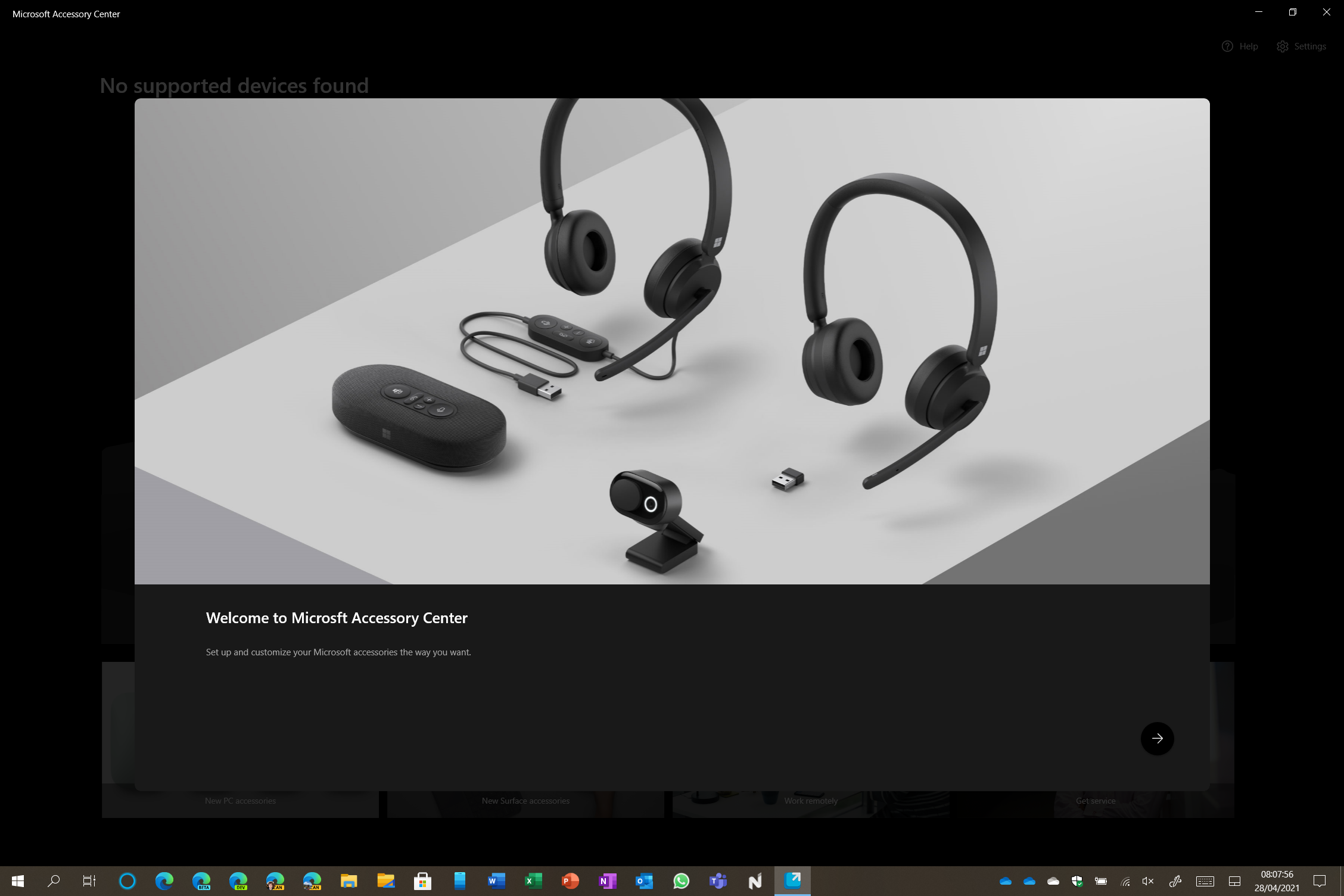Open WhatsApp from the taskbar
The height and width of the screenshot is (896, 1344).
(682, 881)
